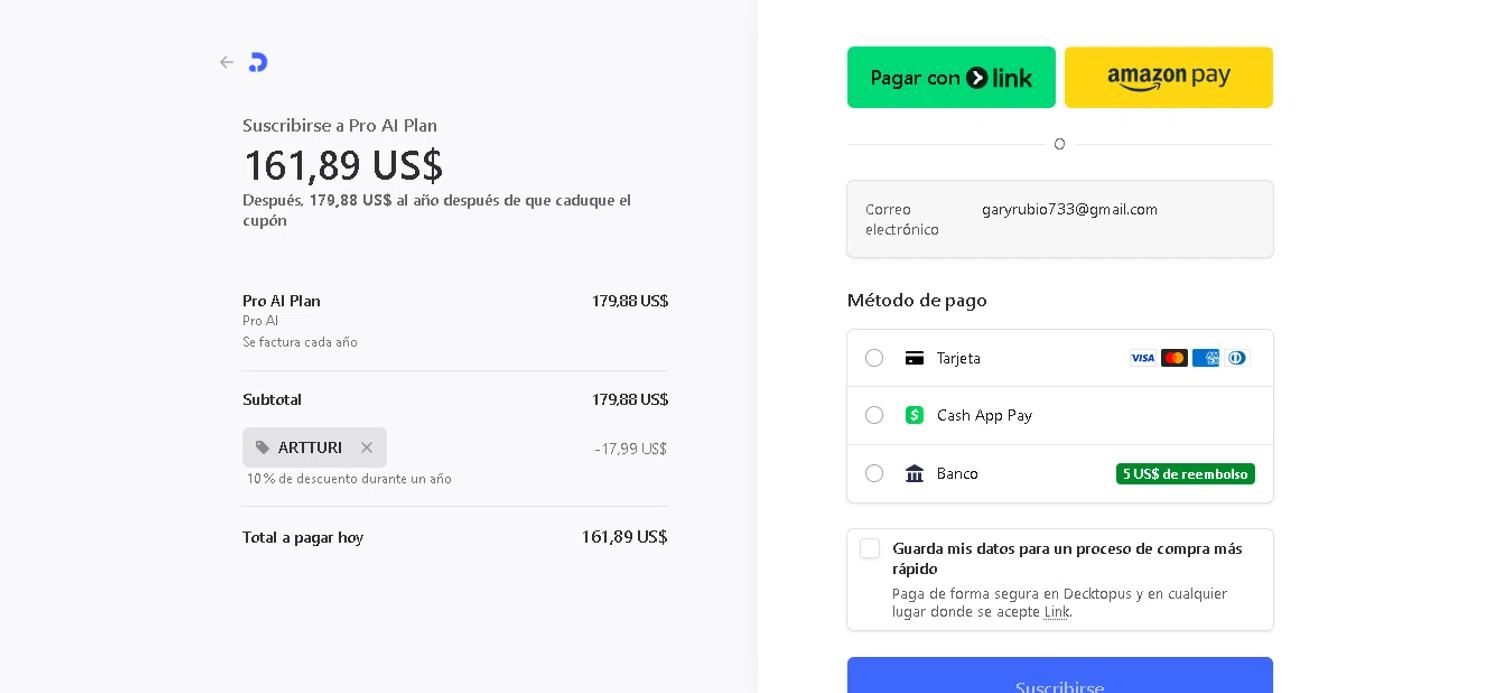
Task: Enable the Guarda mis datos checkbox
Action: [870, 549]
